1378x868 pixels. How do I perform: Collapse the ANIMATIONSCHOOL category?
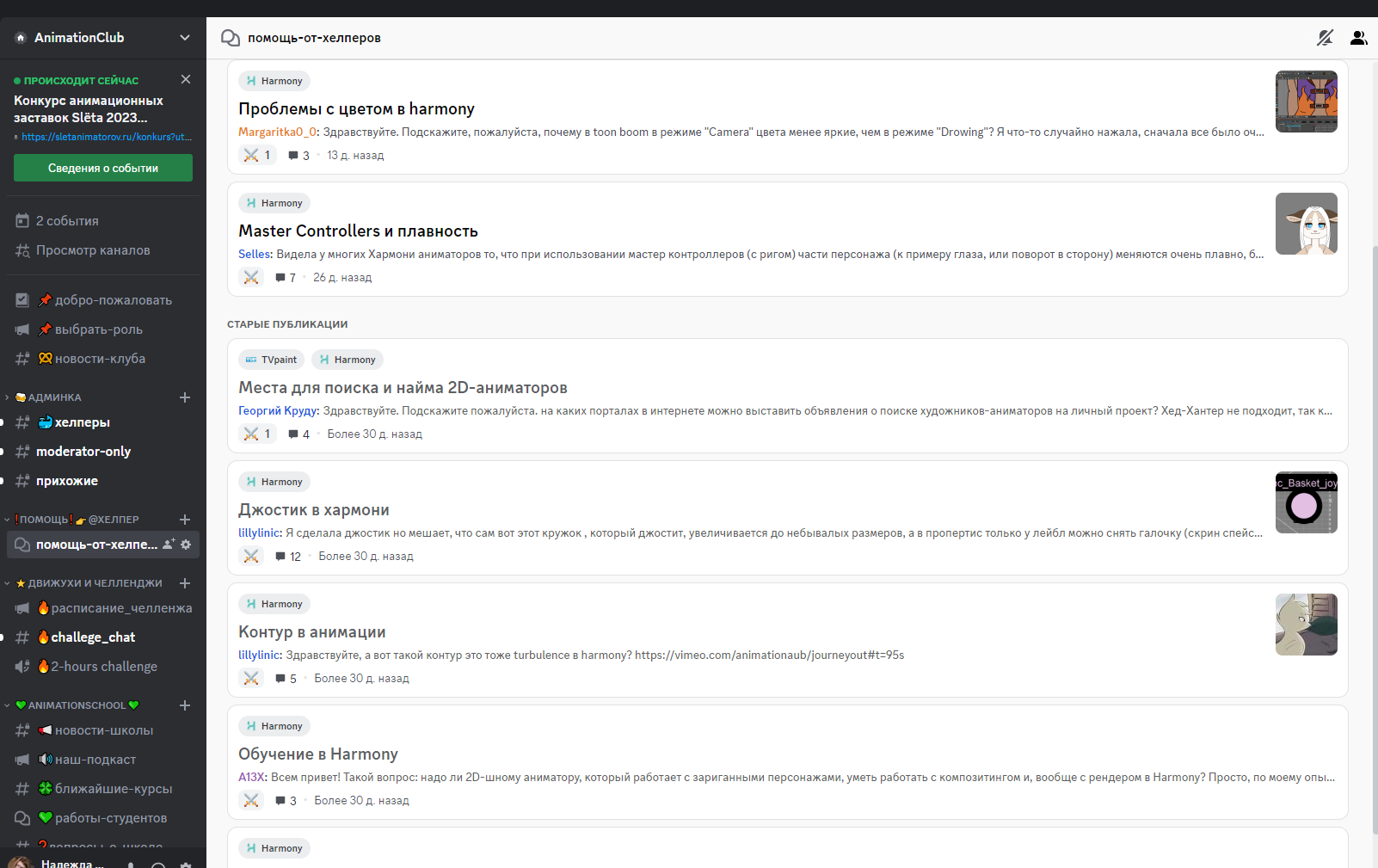pos(76,705)
